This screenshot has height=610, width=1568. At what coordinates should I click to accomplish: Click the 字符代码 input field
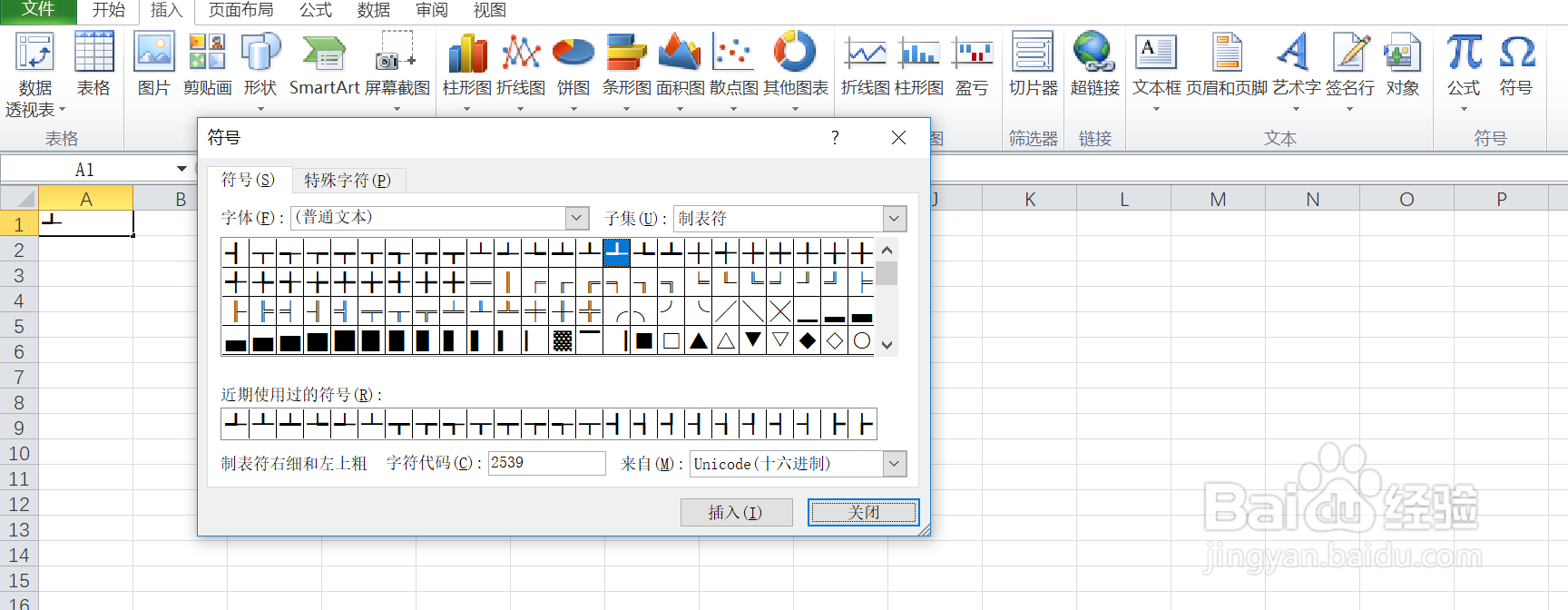[x=546, y=463]
